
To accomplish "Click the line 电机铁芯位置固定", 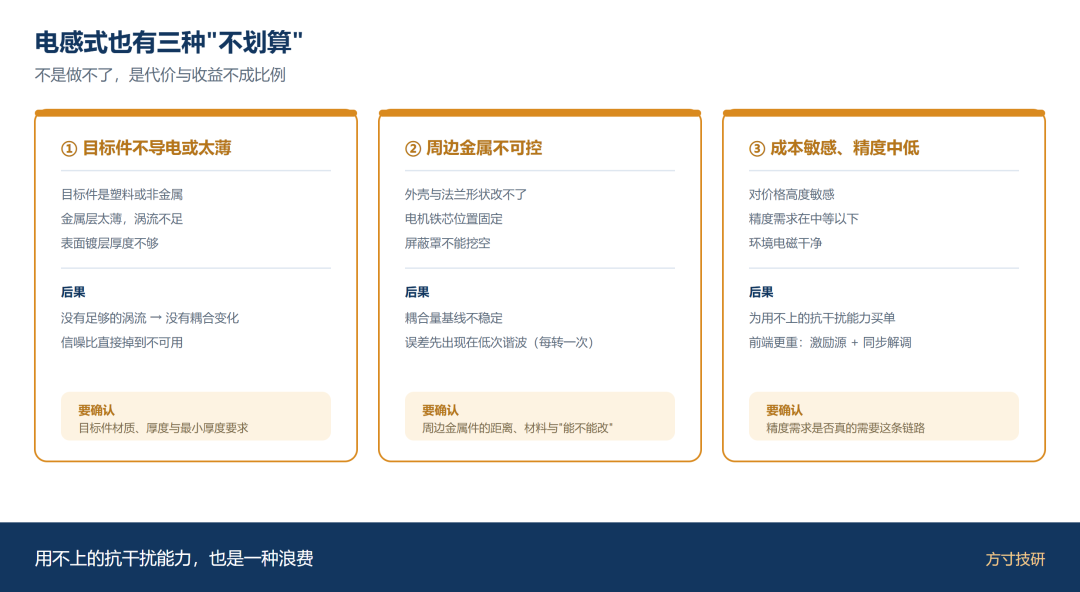I will [x=453, y=219].
